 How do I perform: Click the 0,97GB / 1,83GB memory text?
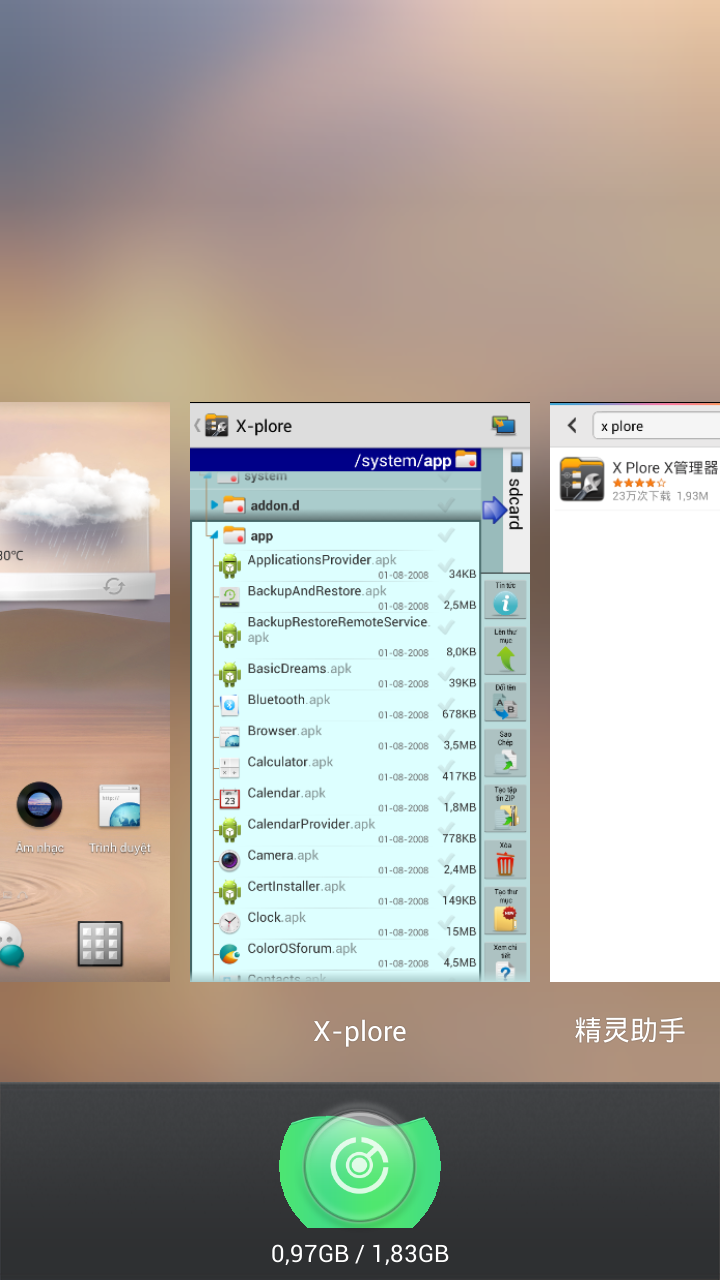pos(360,1253)
